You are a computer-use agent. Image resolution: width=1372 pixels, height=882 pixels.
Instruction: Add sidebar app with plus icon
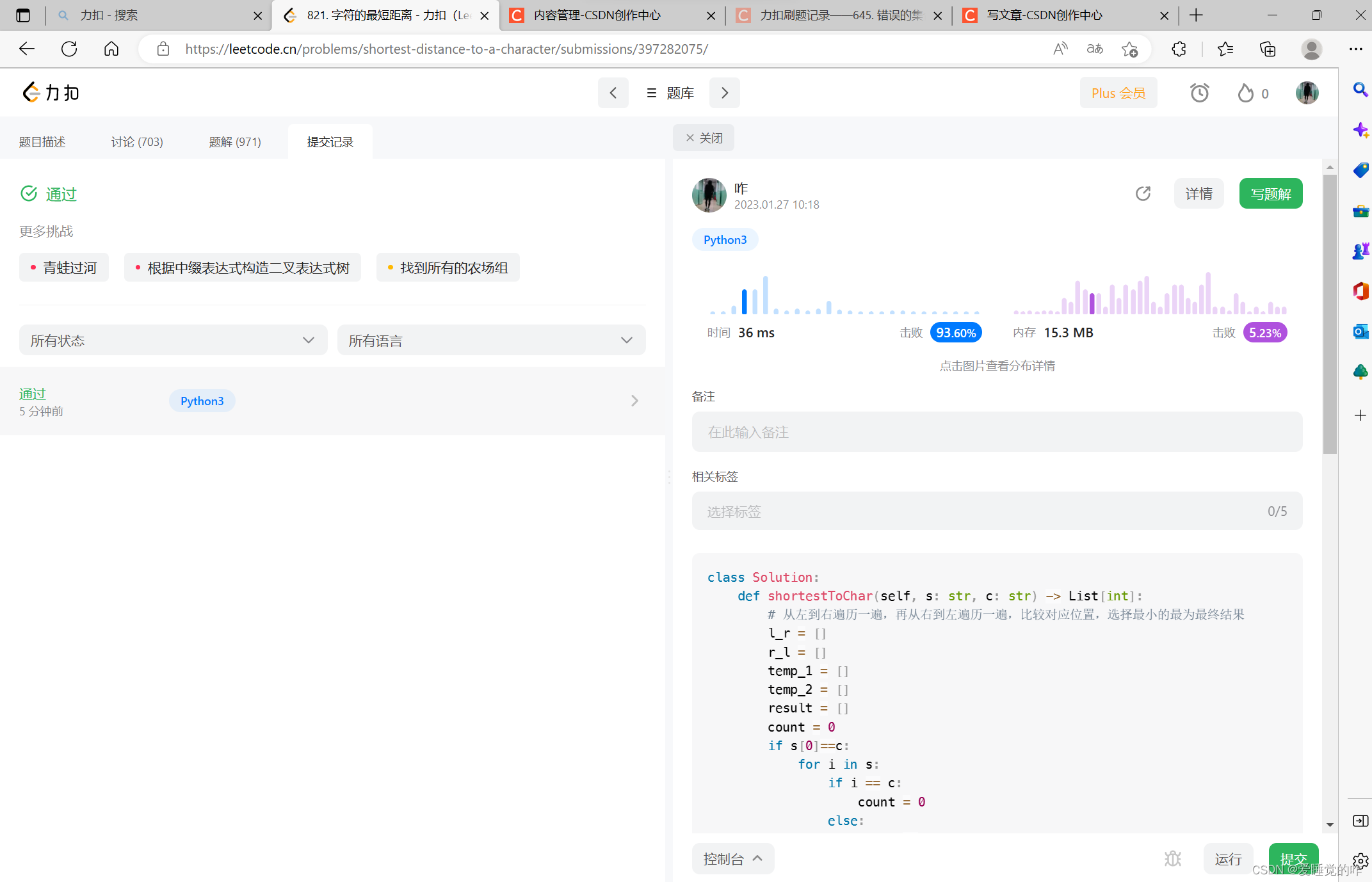[x=1360, y=415]
